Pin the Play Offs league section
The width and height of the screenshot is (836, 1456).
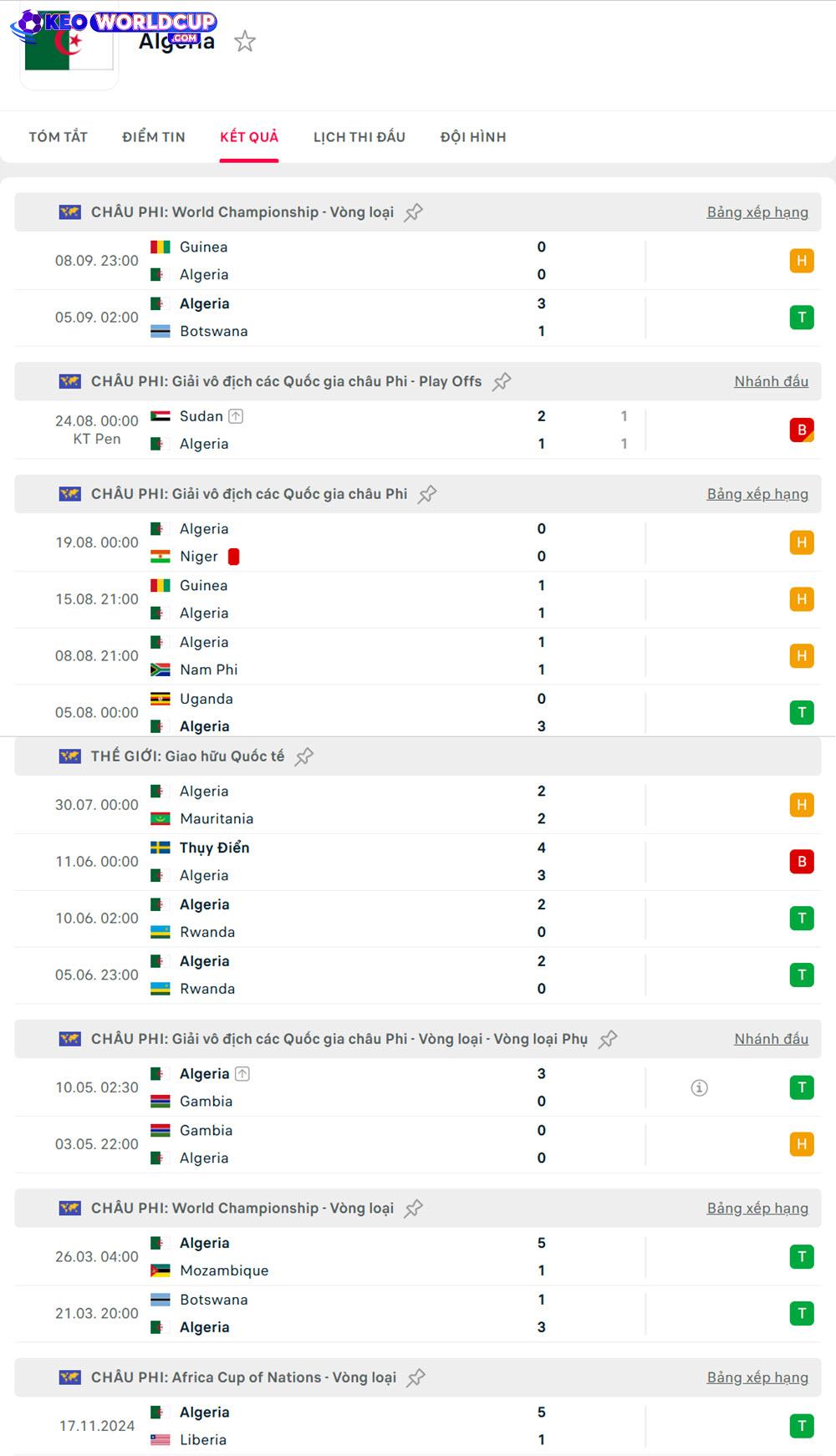(502, 382)
